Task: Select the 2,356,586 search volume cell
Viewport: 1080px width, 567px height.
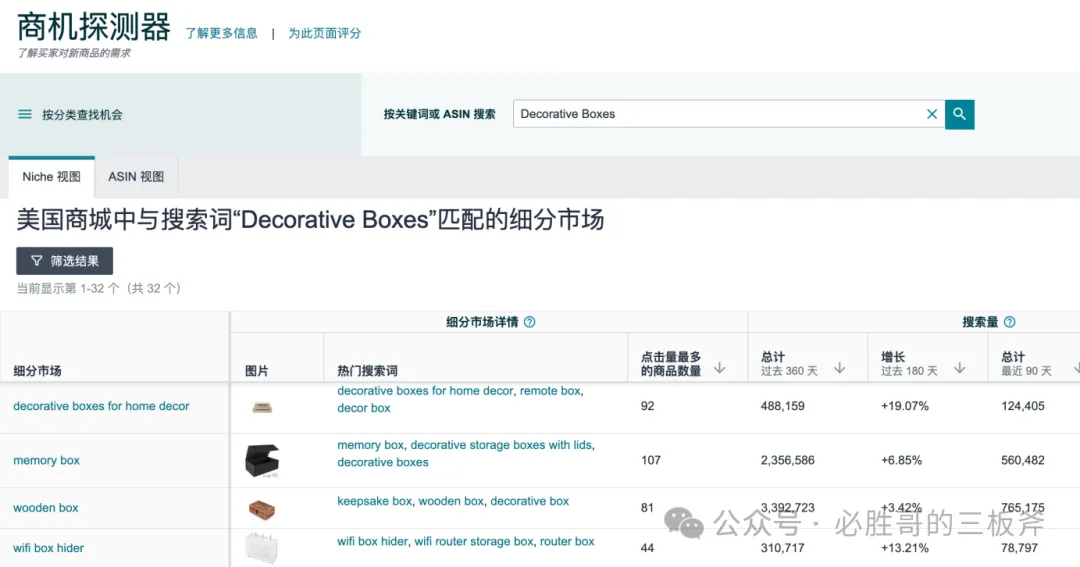Action: click(787, 460)
